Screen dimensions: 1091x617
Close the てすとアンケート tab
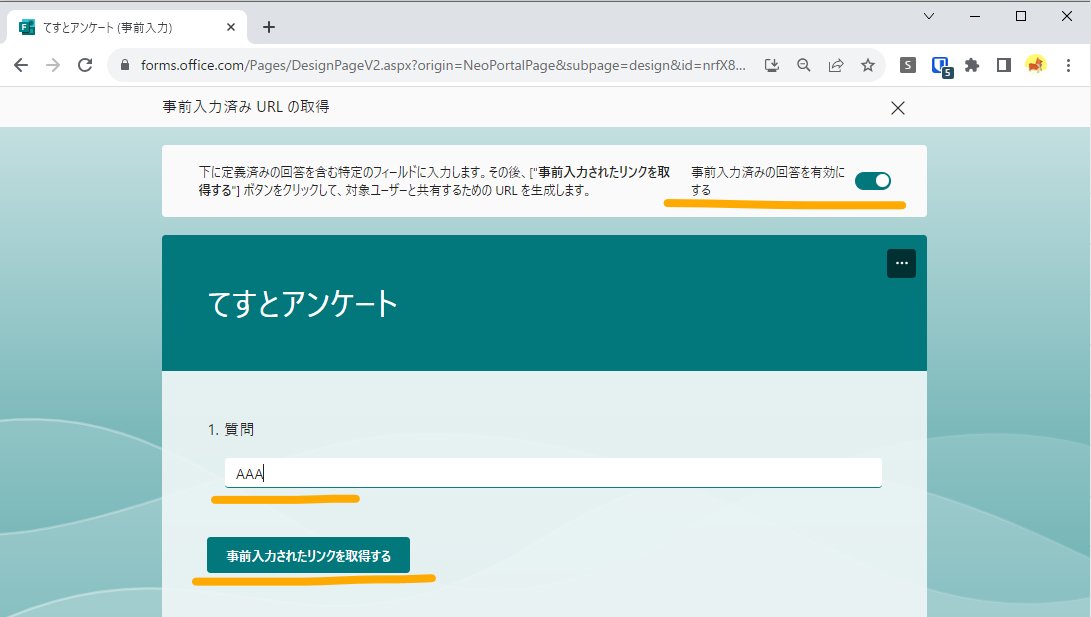coord(231,27)
